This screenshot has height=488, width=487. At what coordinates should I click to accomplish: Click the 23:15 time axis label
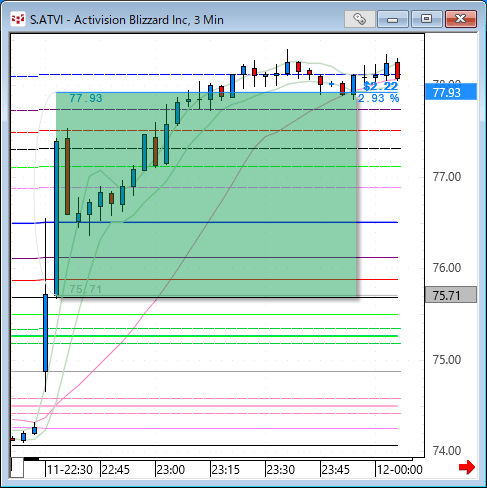(x=226, y=470)
